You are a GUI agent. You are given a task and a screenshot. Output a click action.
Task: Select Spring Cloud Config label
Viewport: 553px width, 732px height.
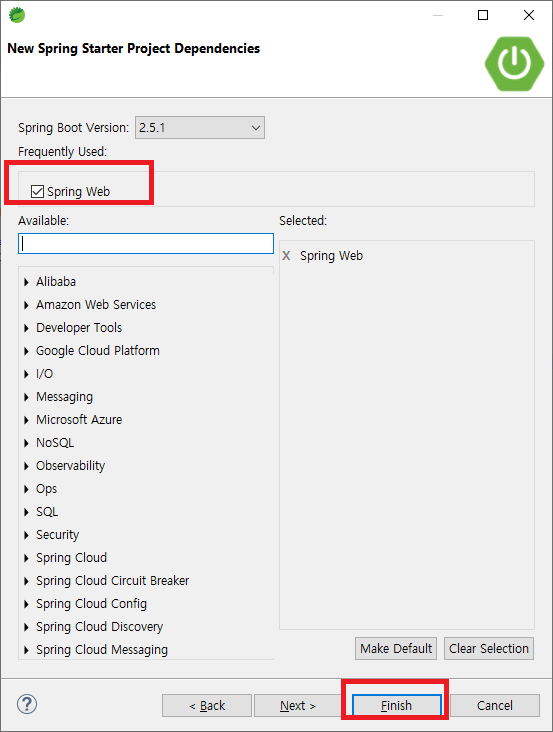click(x=91, y=604)
